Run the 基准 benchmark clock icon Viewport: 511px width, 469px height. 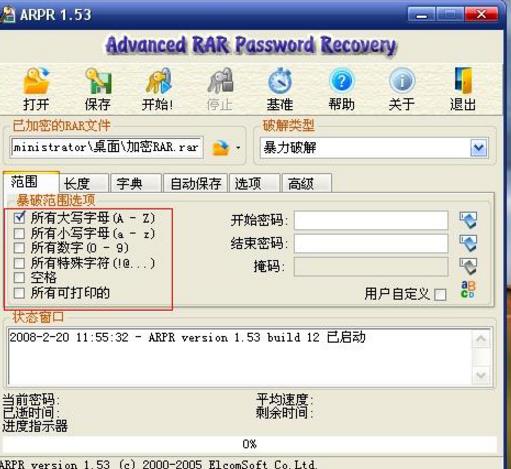280,80
